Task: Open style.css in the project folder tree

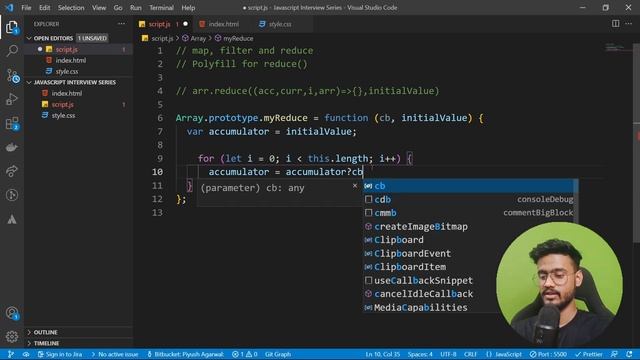Action: (x=78, y=116)
